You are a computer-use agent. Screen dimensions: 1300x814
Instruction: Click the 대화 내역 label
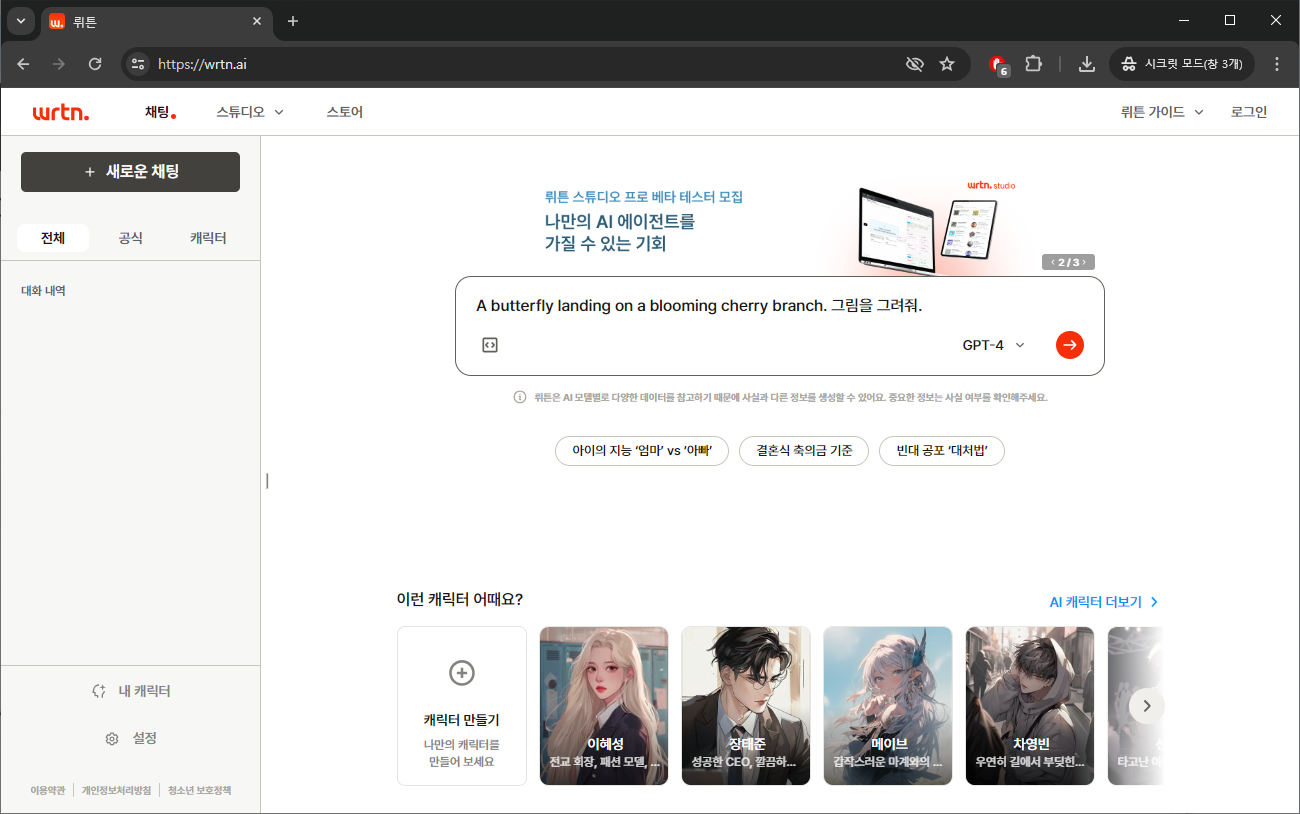[43, 291]
